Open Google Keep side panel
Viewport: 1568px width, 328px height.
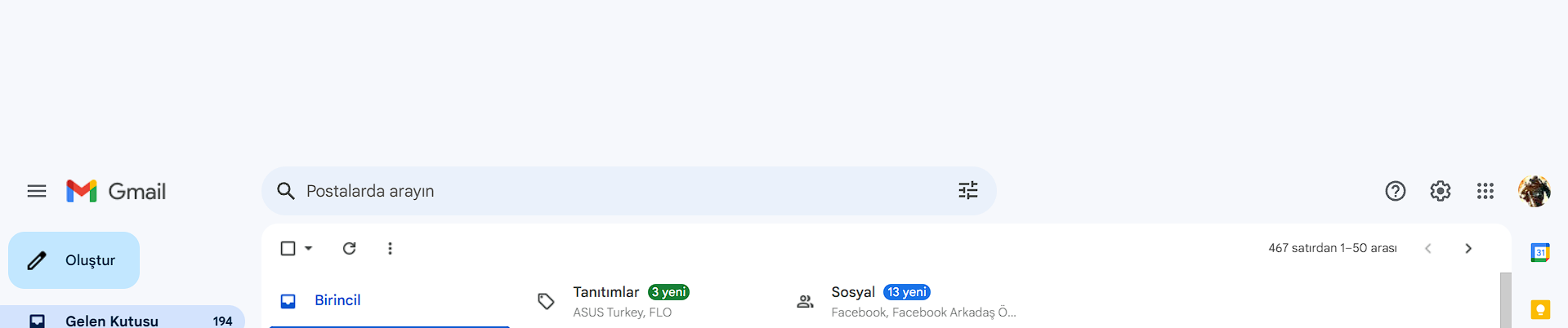[x=1539, y=310]
